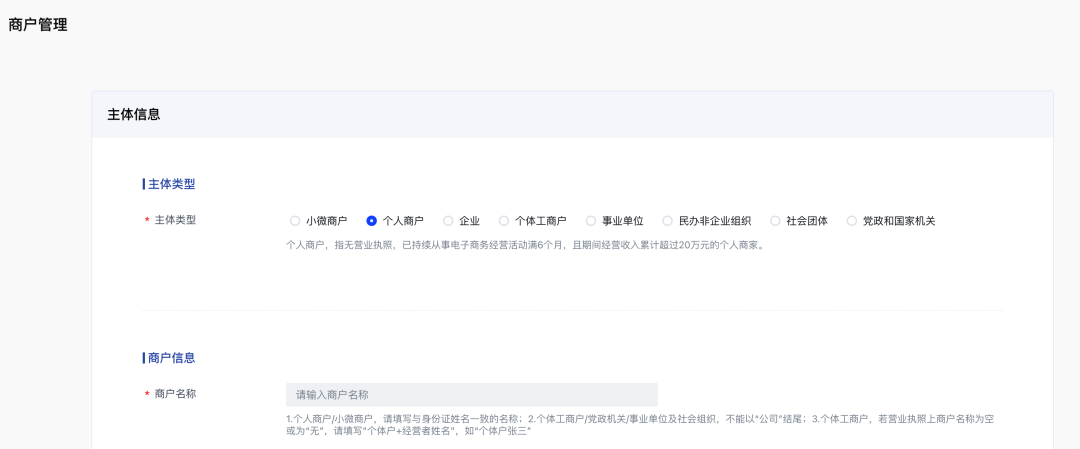Screen dimensions: 1080x449
Task: Click the red asterisk beside 主体类型 label
Action: click(147, 221)
